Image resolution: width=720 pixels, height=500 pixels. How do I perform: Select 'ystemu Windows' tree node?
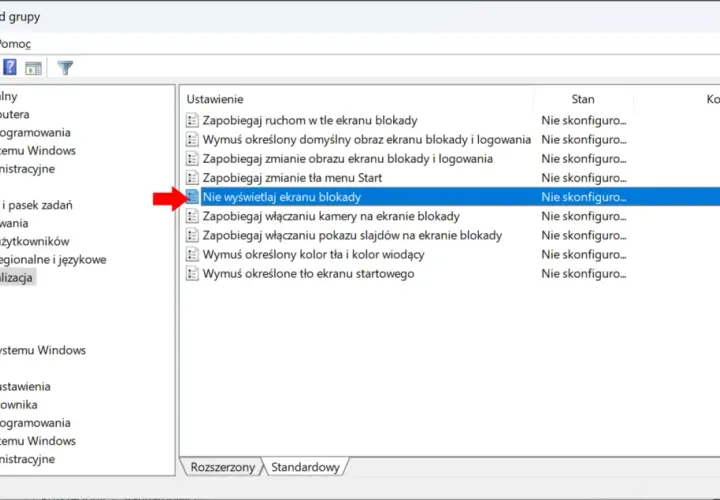43,350
